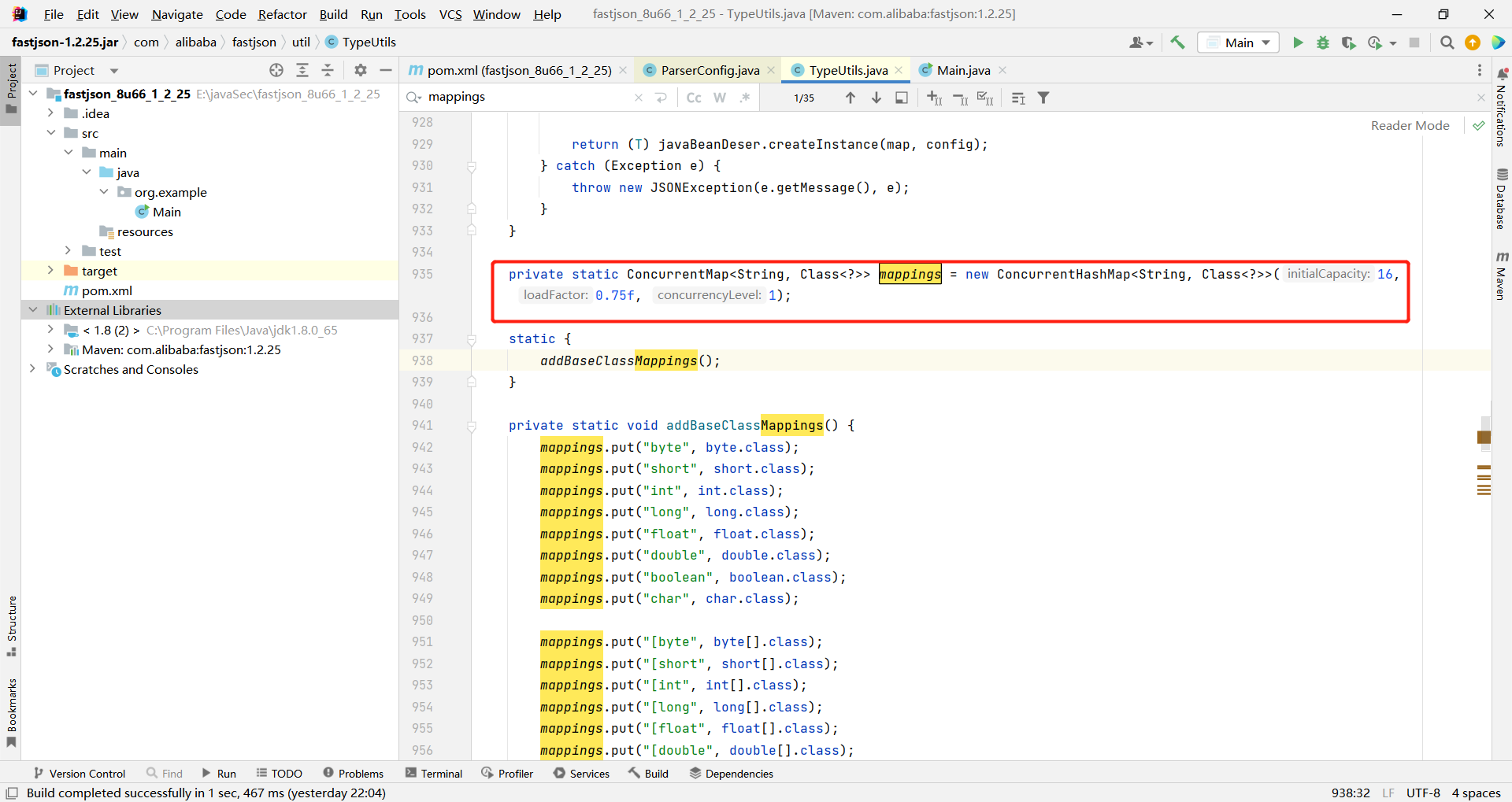Open Search Everywhere magnifier
This screenshot has height=802, width=1512.
click(1447, 43)
